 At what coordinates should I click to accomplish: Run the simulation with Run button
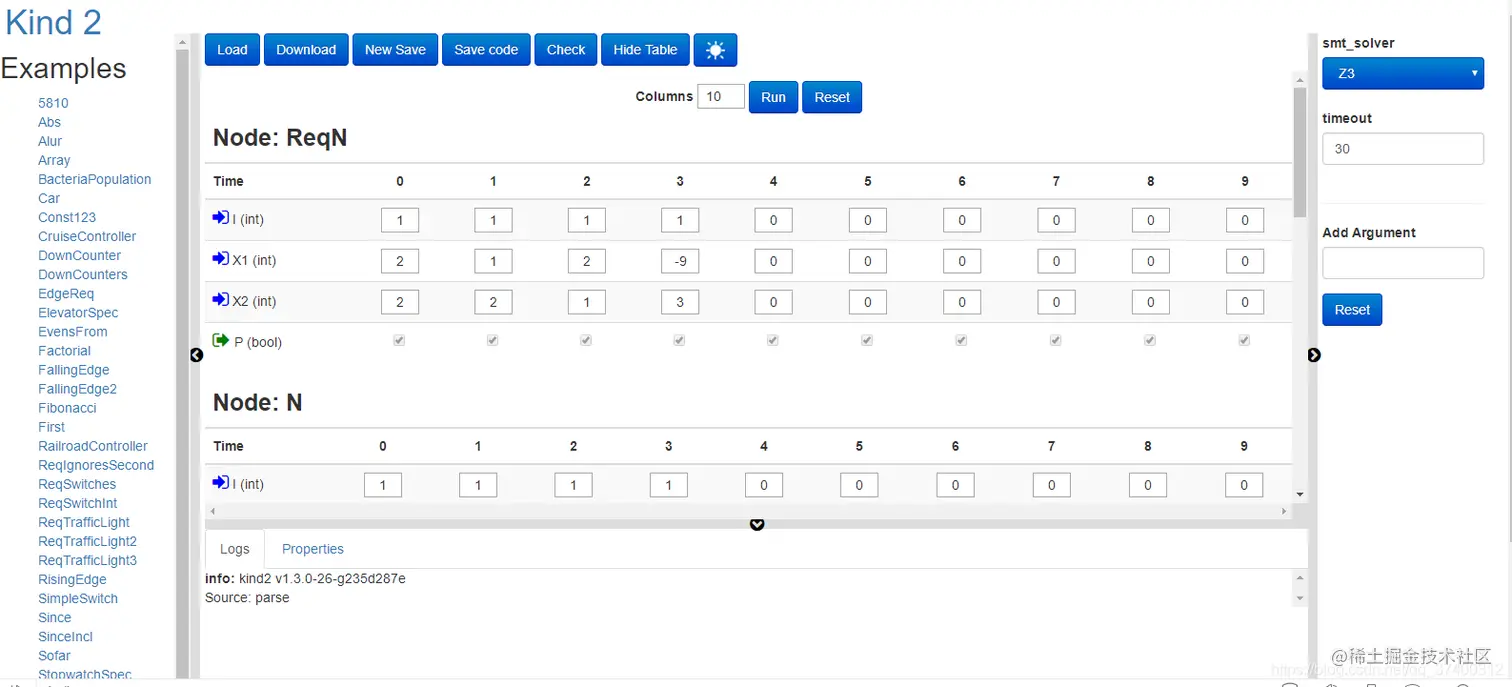tap(773, 97)
